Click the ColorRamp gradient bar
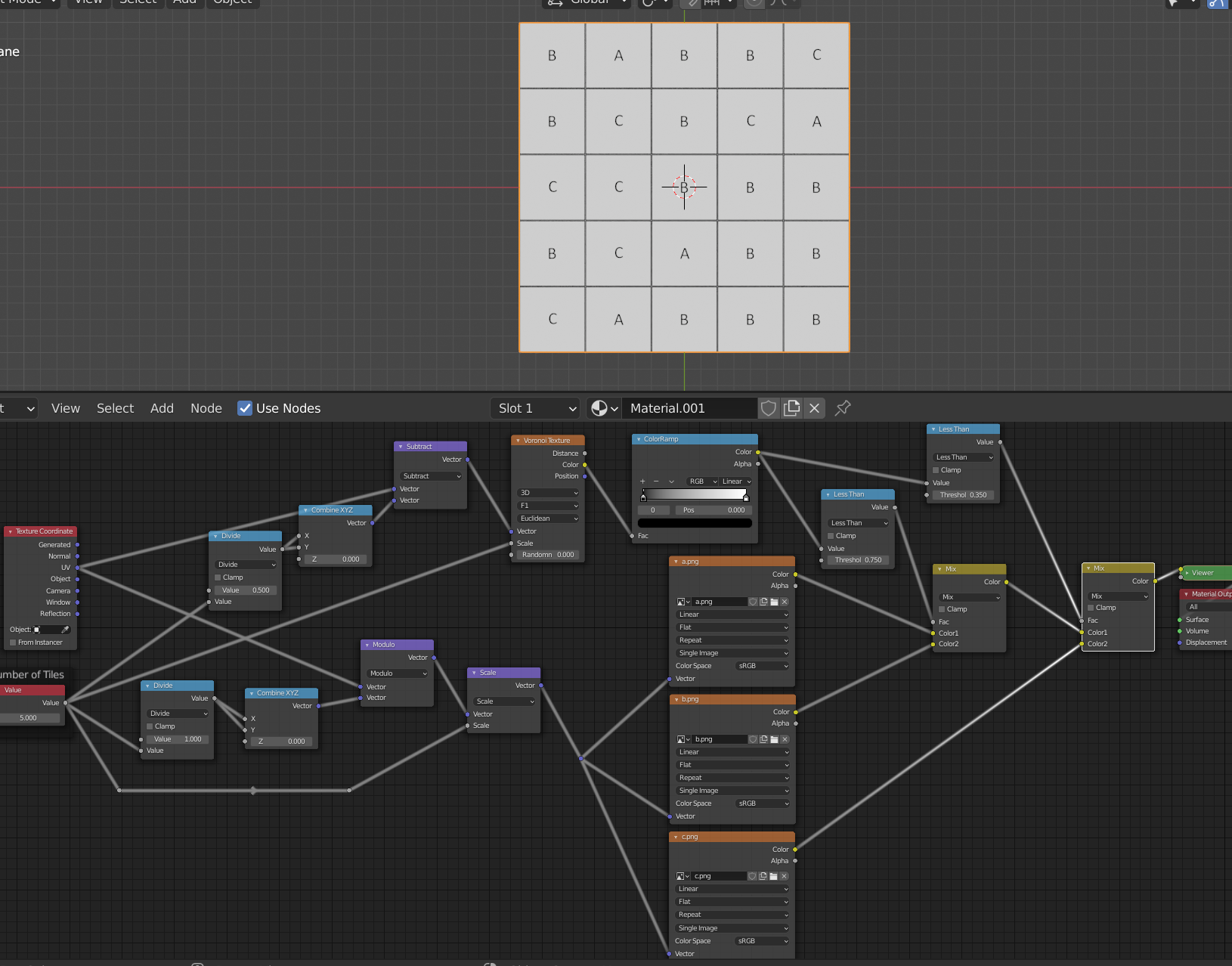Screen dimensions: 1232x966 695,494
